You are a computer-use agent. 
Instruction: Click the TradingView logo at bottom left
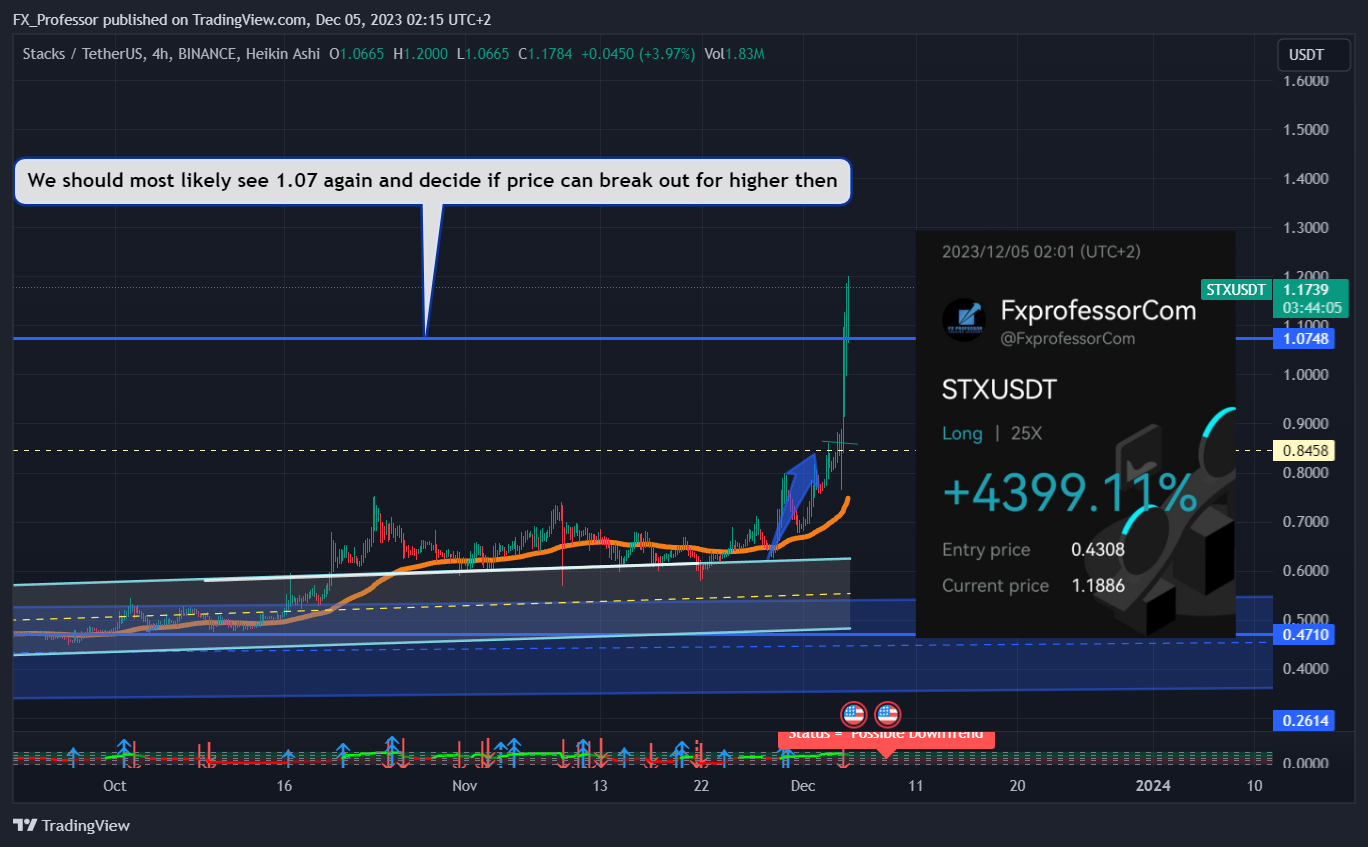click(71, 826)
